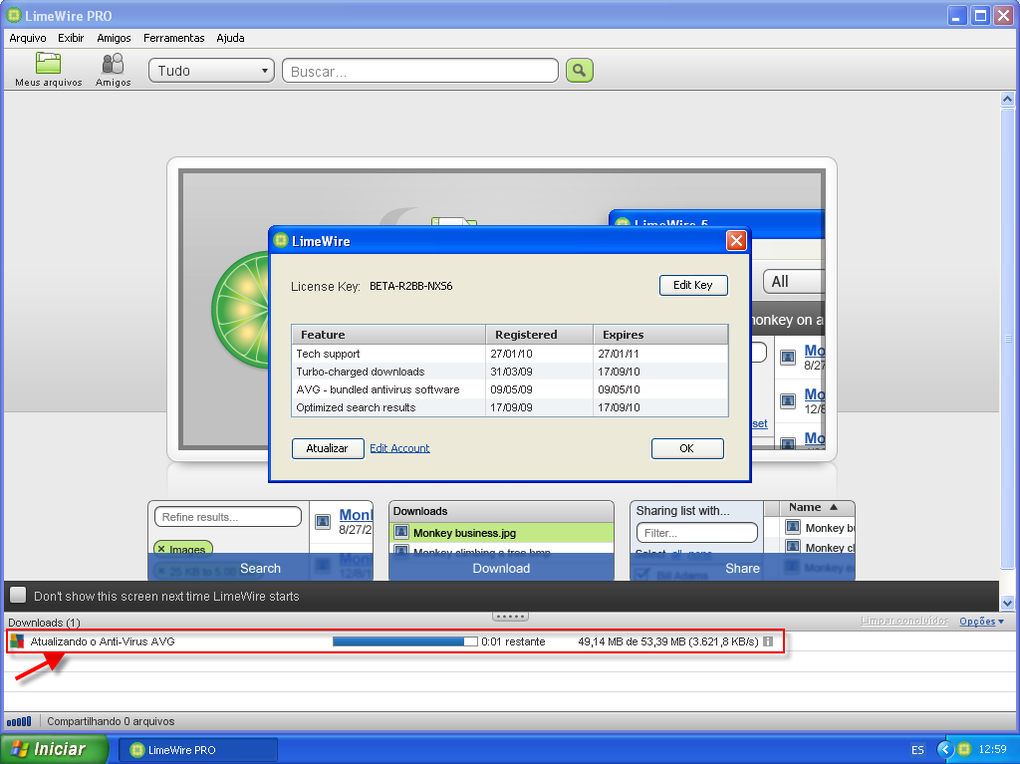Select the Tech support row
The height and width of the screenshot is (764, 1020).
pyautogui.click(x=510, y=353)
